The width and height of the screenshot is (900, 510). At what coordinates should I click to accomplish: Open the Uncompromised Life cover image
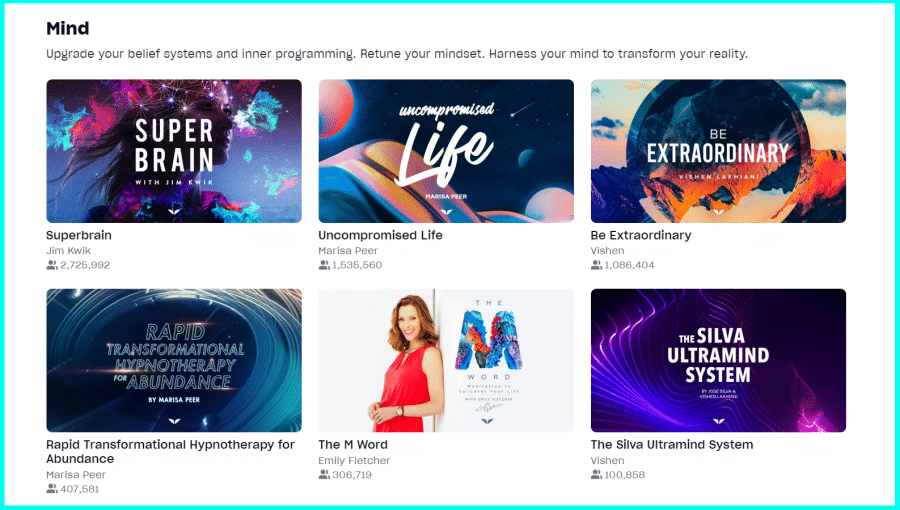coord(446,151)
